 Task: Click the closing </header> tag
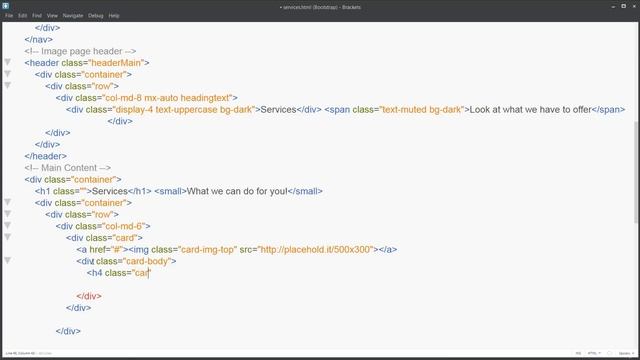pos(45,156)
